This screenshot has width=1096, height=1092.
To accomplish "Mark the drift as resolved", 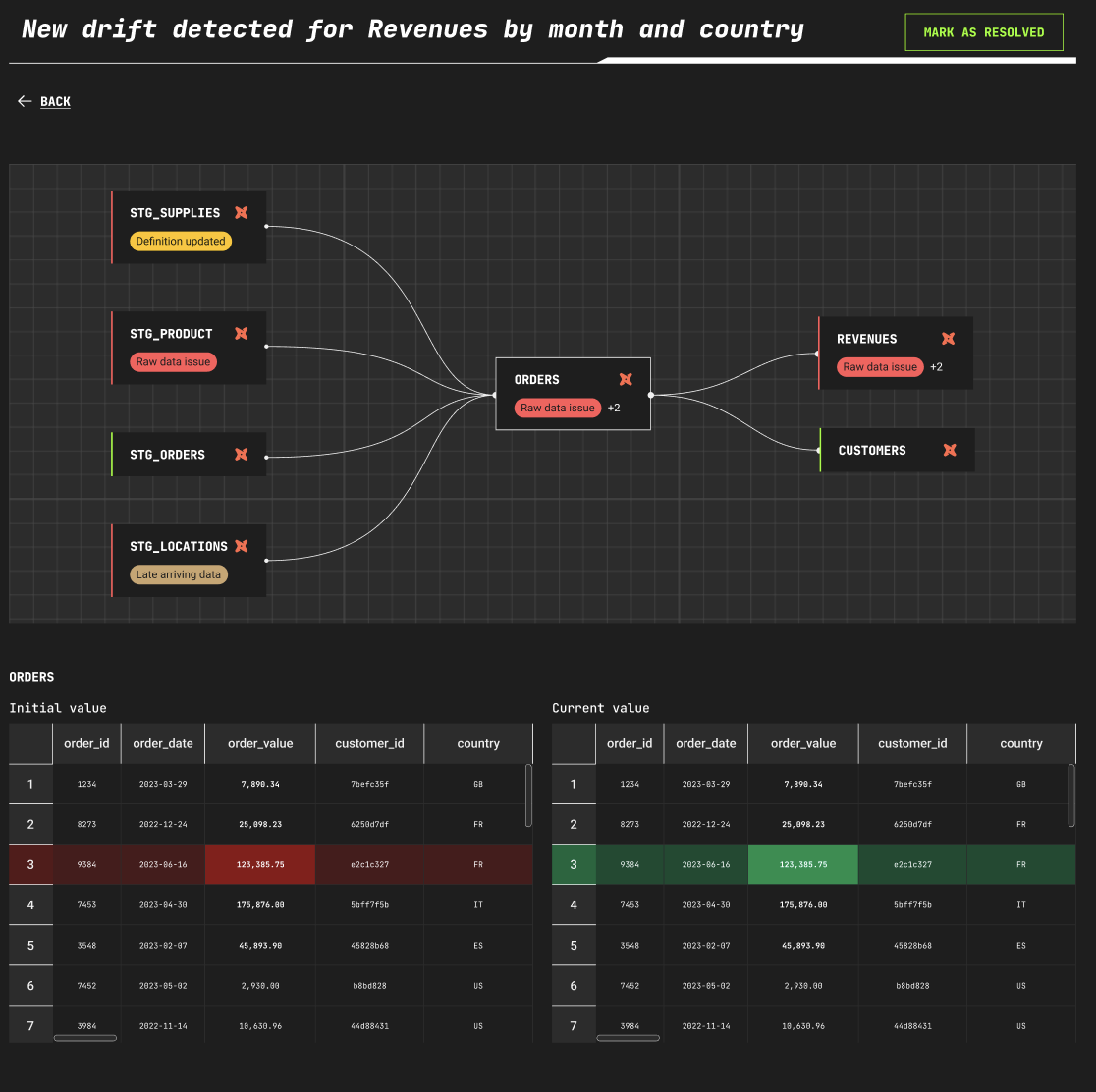I will tap(983, 32).
